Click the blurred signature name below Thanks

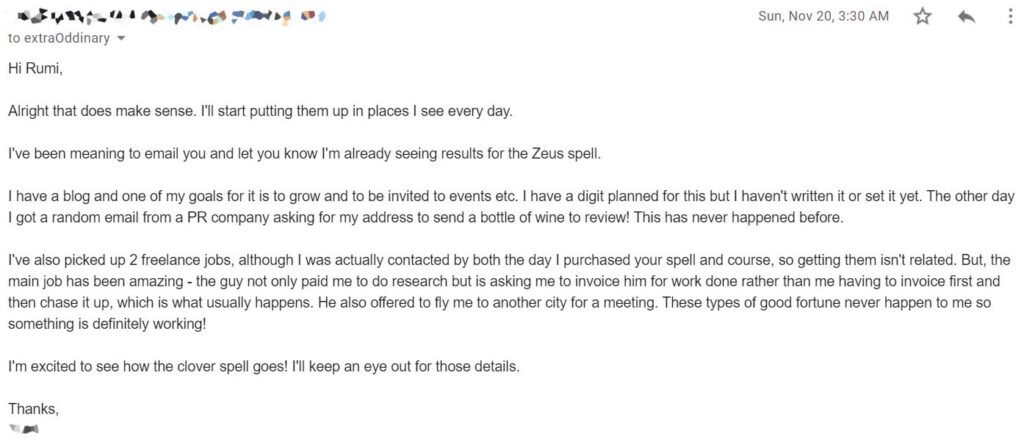pos(26,429)
